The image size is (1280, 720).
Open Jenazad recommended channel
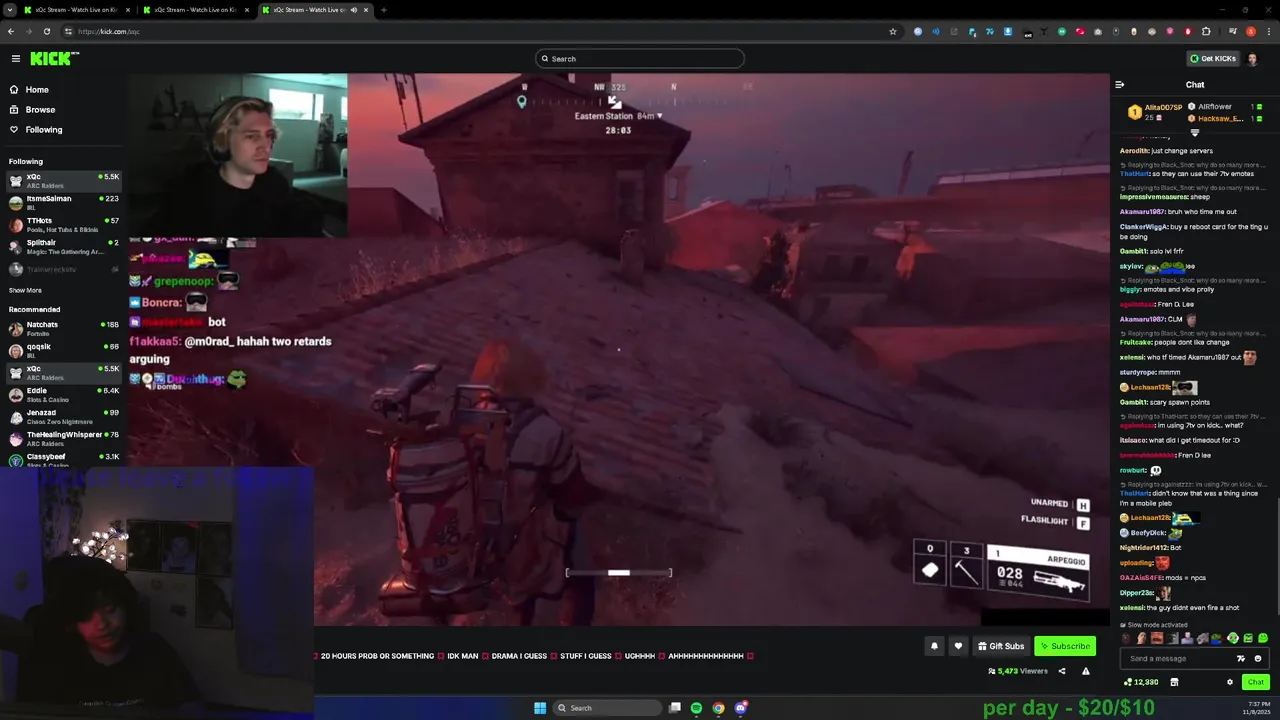[x=63, y=416]
